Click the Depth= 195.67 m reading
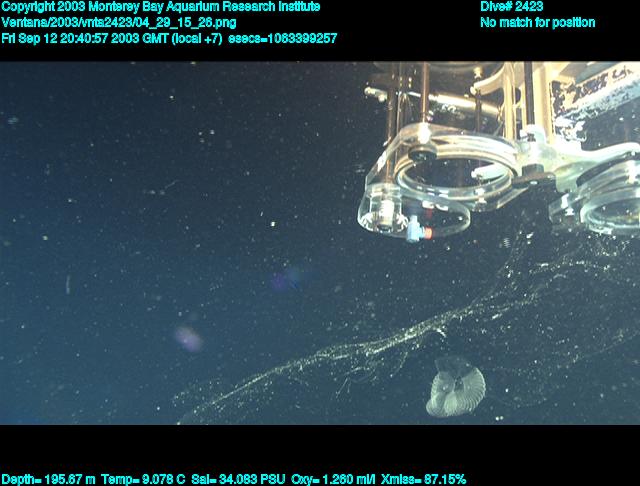 49,479
